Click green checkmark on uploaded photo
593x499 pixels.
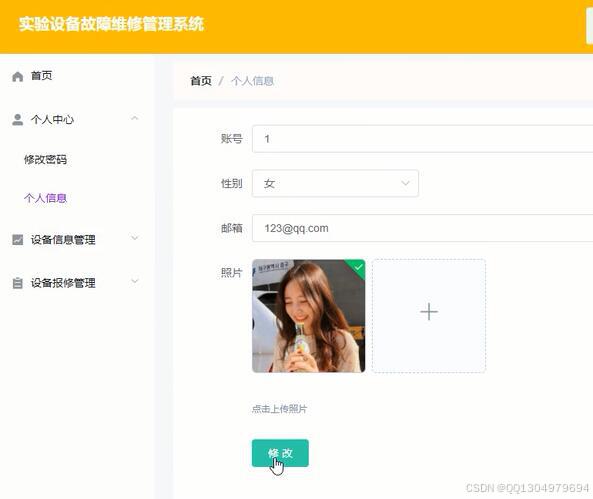click(358, 267)
